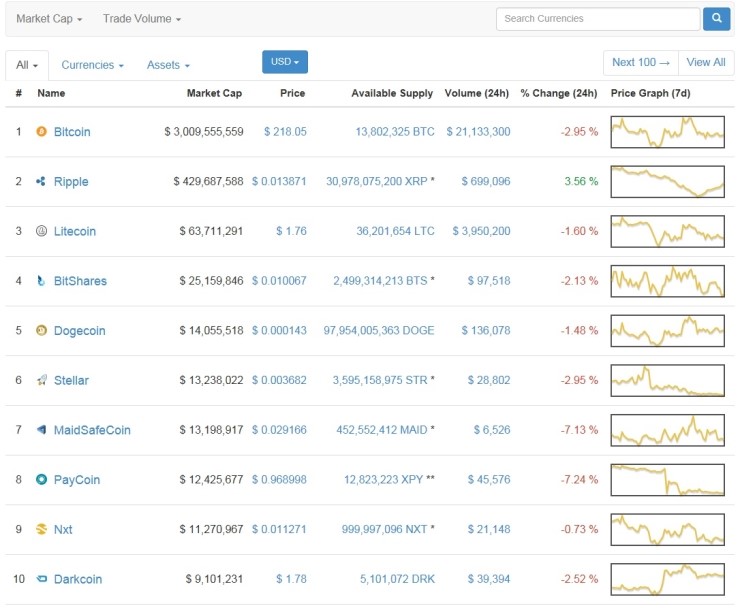Sort by Volume (24h) column header
The height and width of the screenshot is (608, 740).
click(477, 93)
